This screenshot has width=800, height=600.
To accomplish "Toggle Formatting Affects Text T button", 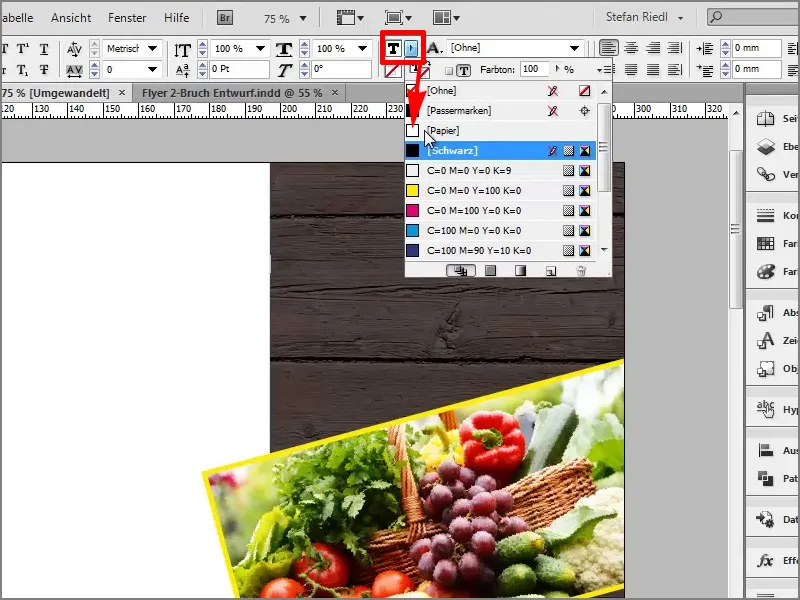I will [x=463, y=70].
